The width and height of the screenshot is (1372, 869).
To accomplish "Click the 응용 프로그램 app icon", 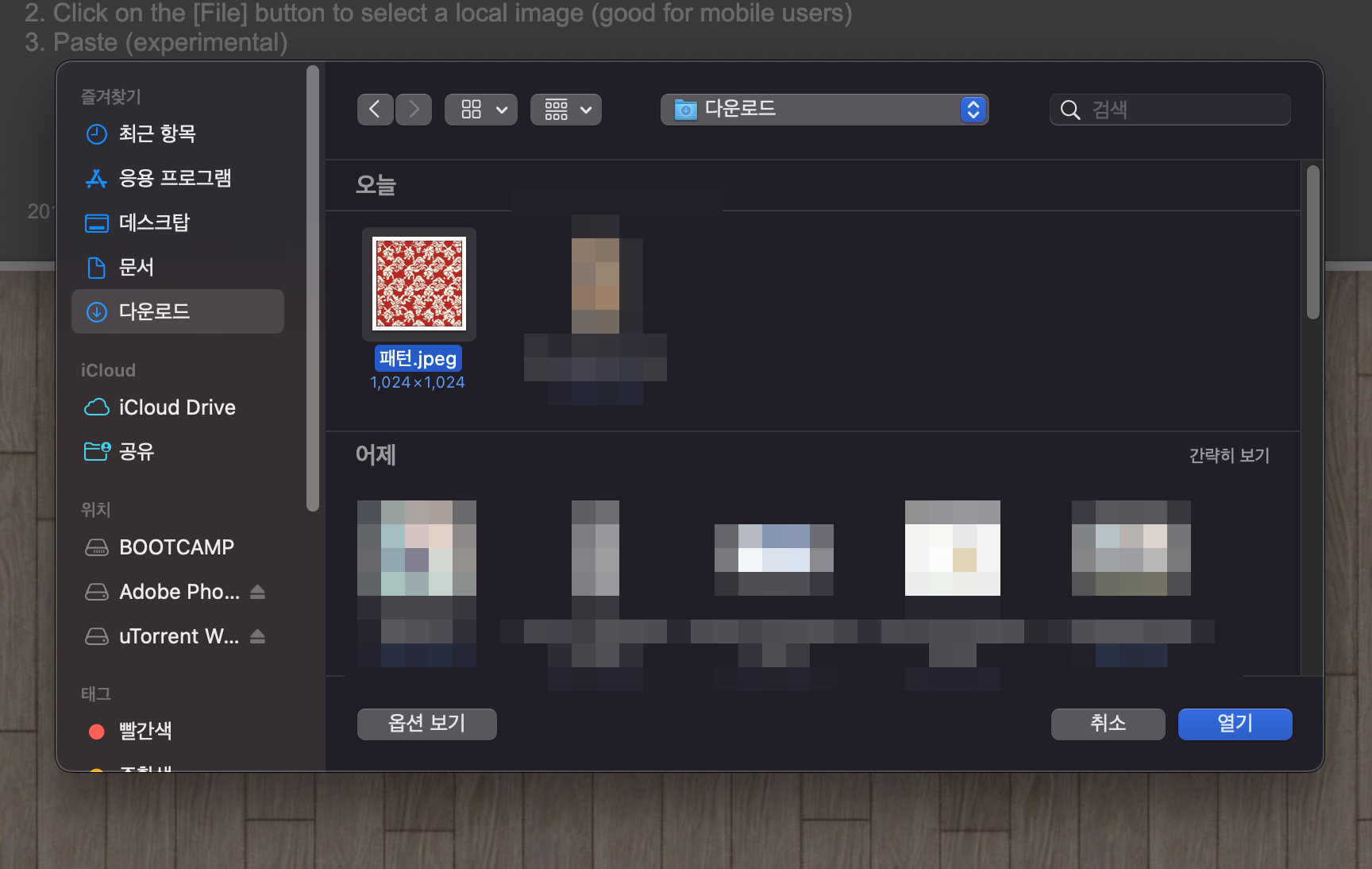I will 97,179.
